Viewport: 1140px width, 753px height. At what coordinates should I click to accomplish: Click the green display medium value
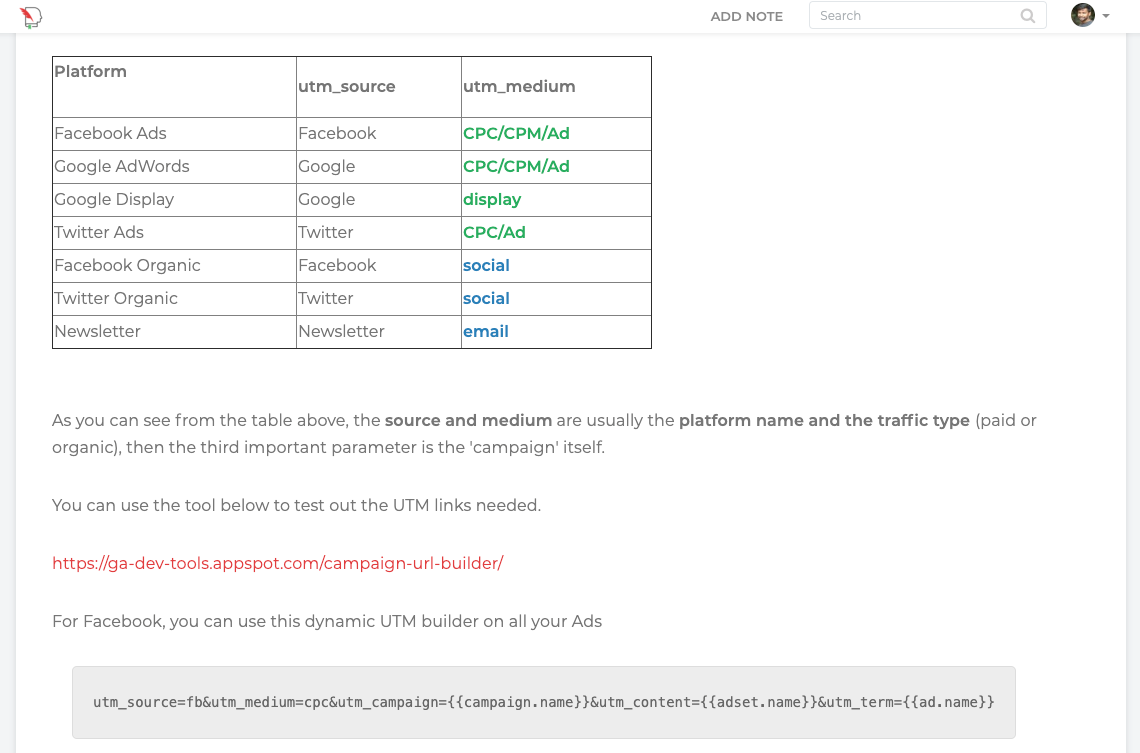[x=492, y=200]
